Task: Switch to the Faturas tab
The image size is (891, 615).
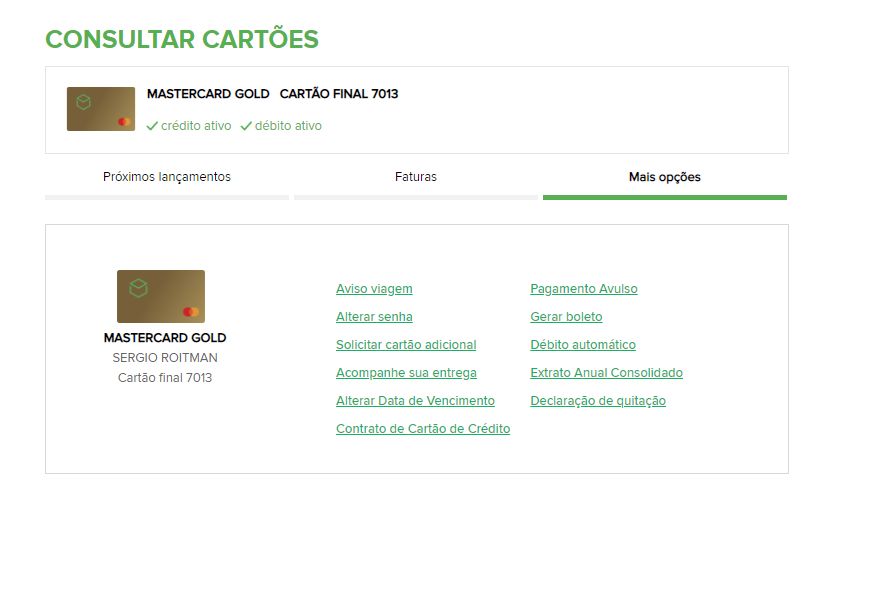Action: point(415,177)
